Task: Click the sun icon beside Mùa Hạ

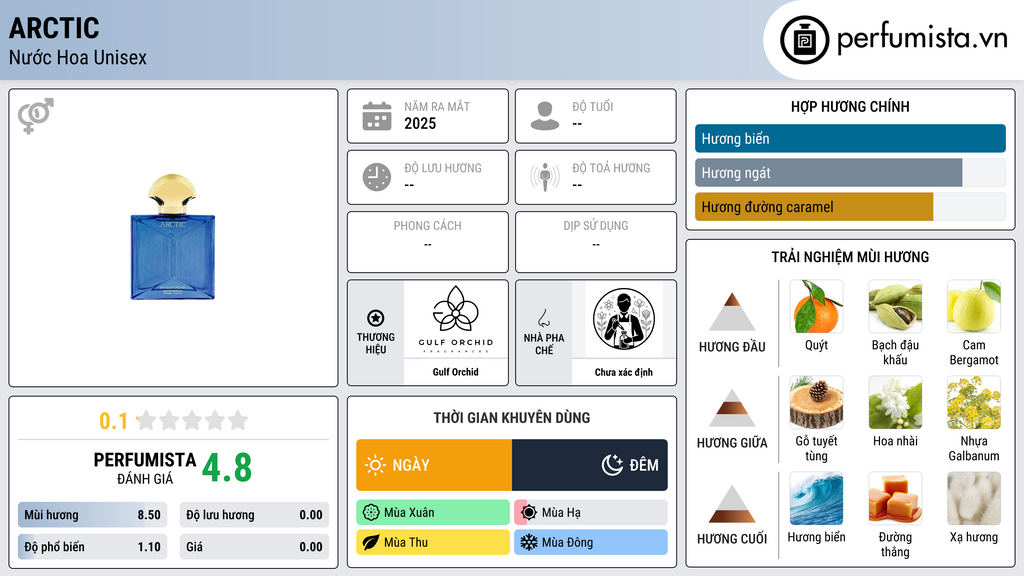Action: click(x=529, y=513)
